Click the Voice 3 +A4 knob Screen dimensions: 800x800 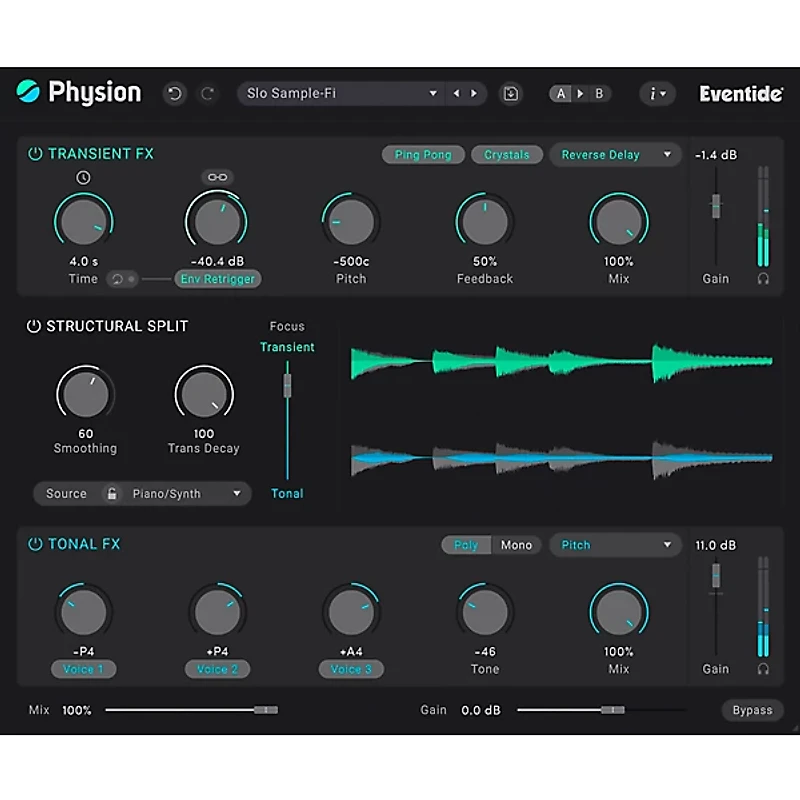[x=351, y=612]
